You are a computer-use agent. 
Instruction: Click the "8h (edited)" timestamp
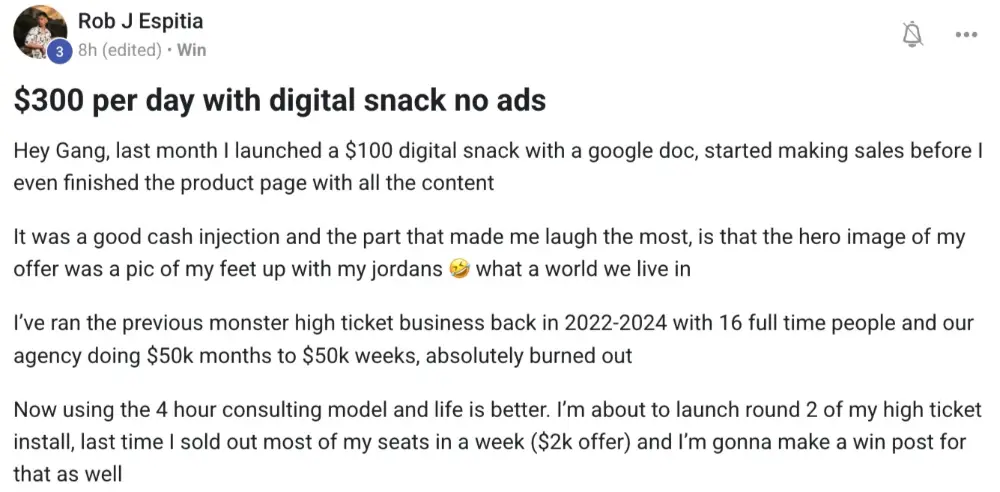point(120,49)
